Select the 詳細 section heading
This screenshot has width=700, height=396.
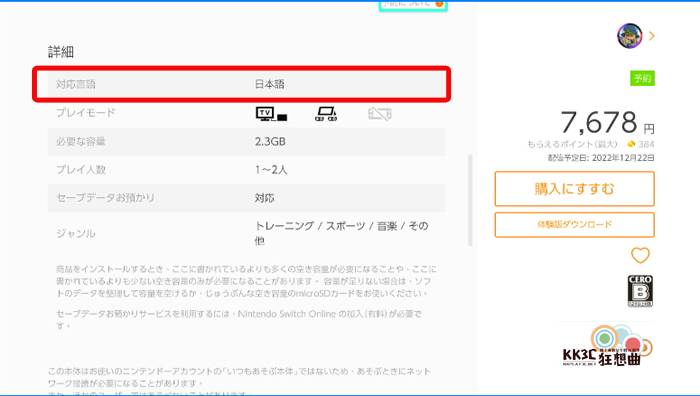click(61, 52)
